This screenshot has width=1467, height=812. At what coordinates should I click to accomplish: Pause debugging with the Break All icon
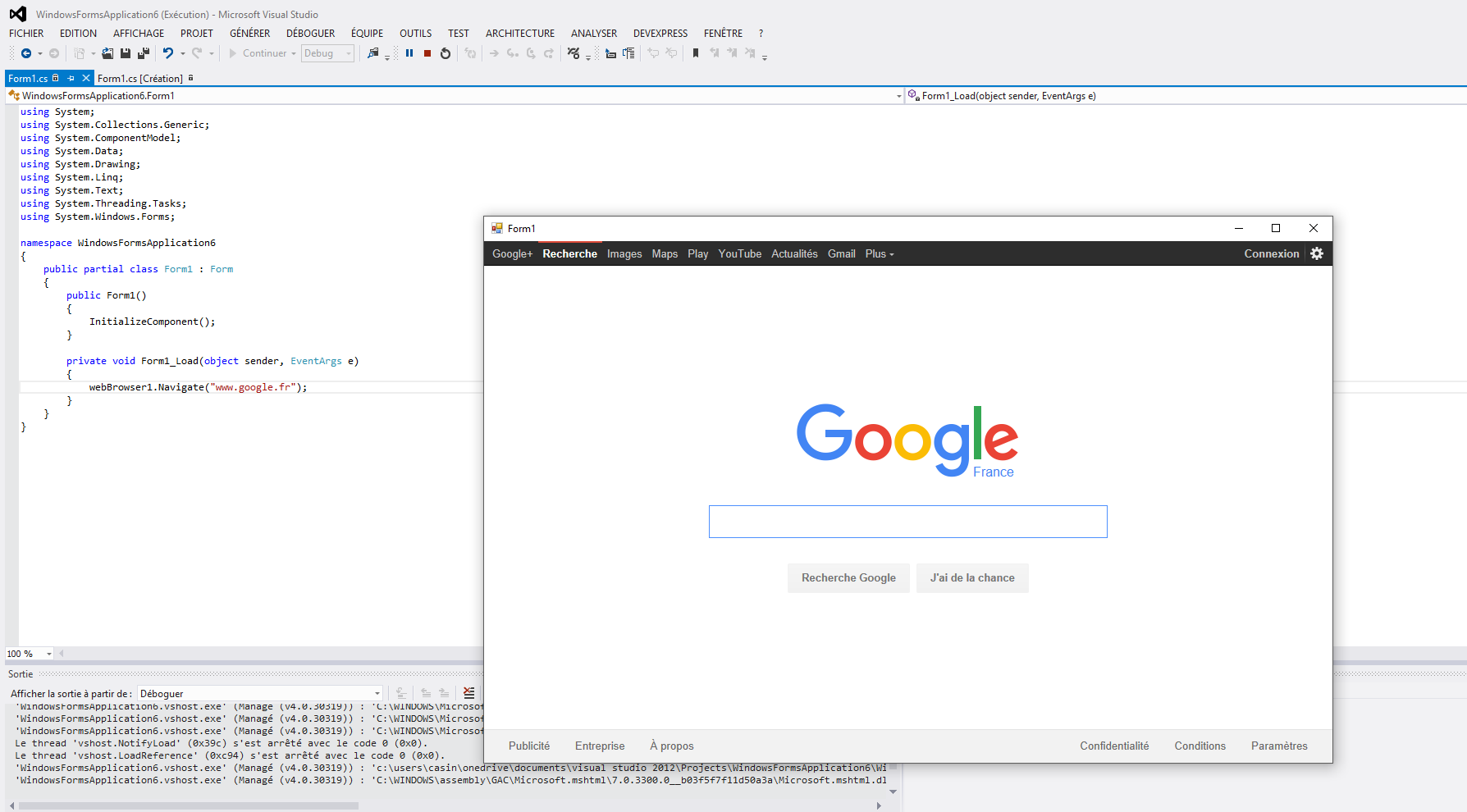(x=409, y=53)
